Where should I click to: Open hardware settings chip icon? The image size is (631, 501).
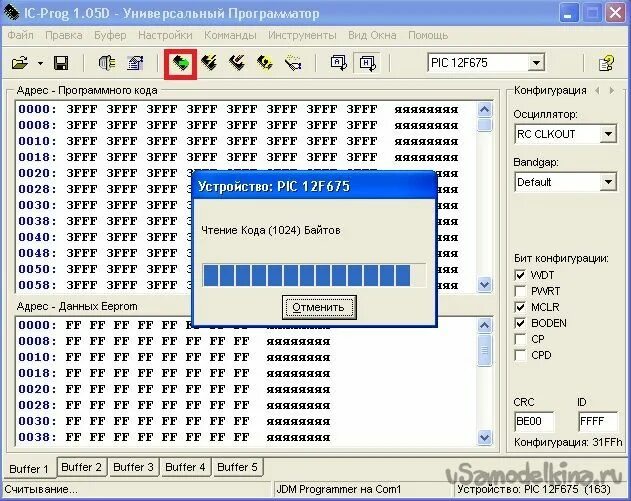pos(107,63)
